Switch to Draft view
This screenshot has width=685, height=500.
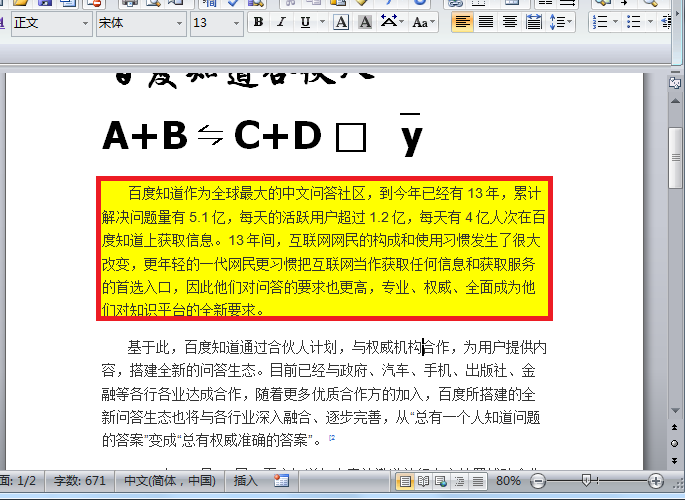pyautogui.click(x=478, y=482)
